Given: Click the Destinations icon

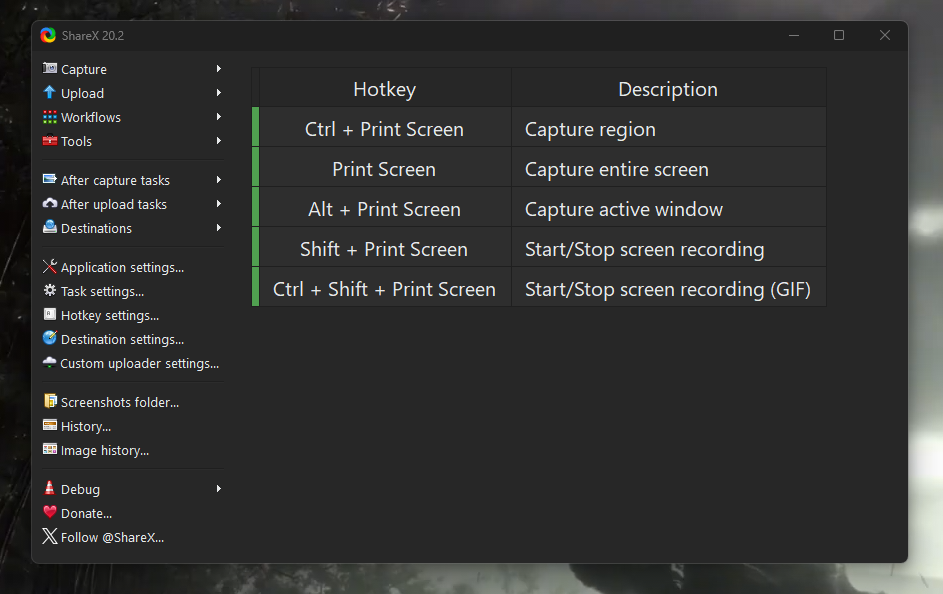Looking at the screenshot, I should pos(50,227).
